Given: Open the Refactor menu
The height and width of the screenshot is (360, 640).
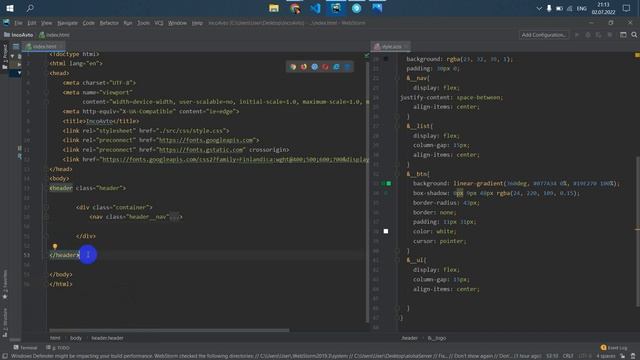Looking at the screenshot, I should point(109,23).
